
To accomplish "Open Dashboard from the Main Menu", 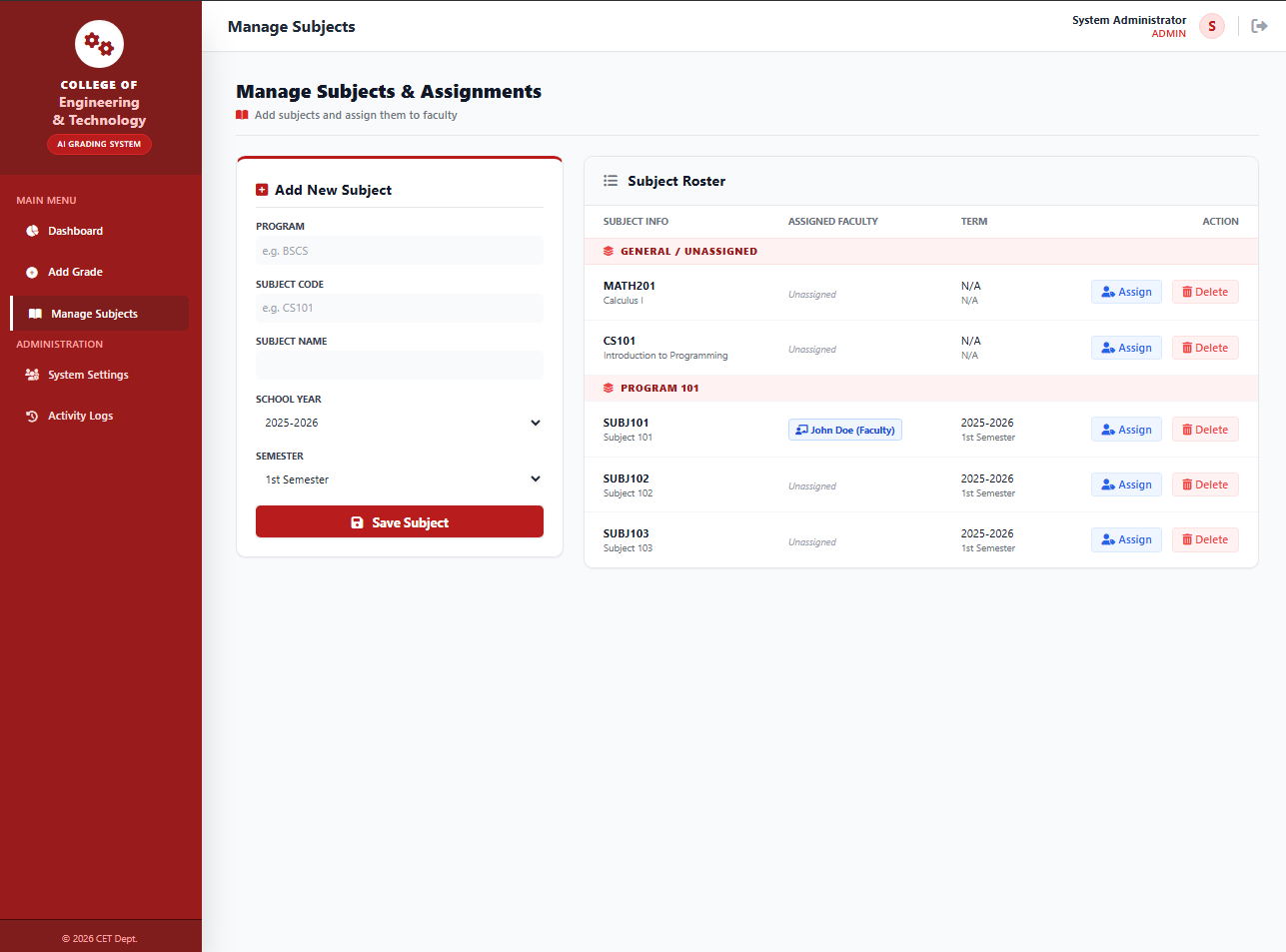I will click(75, 231).
